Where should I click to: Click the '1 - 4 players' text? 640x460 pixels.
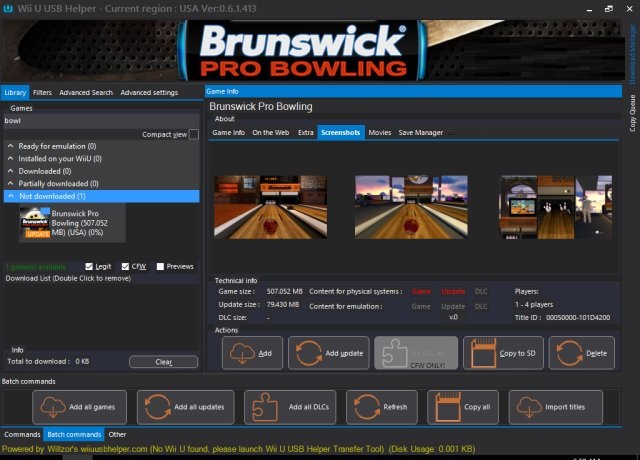tap(534, 304)
